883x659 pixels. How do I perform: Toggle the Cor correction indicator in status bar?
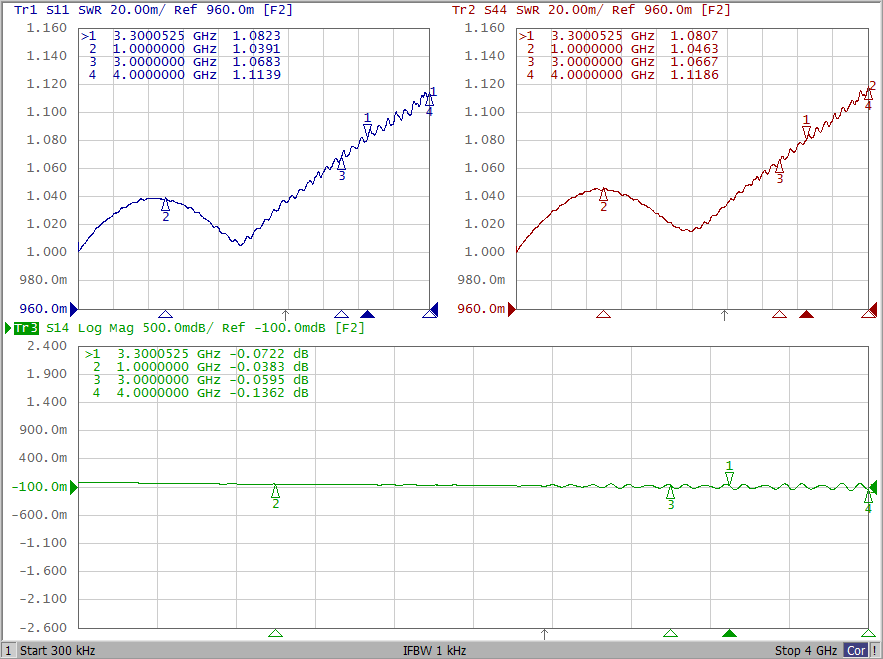click(855, 651)
